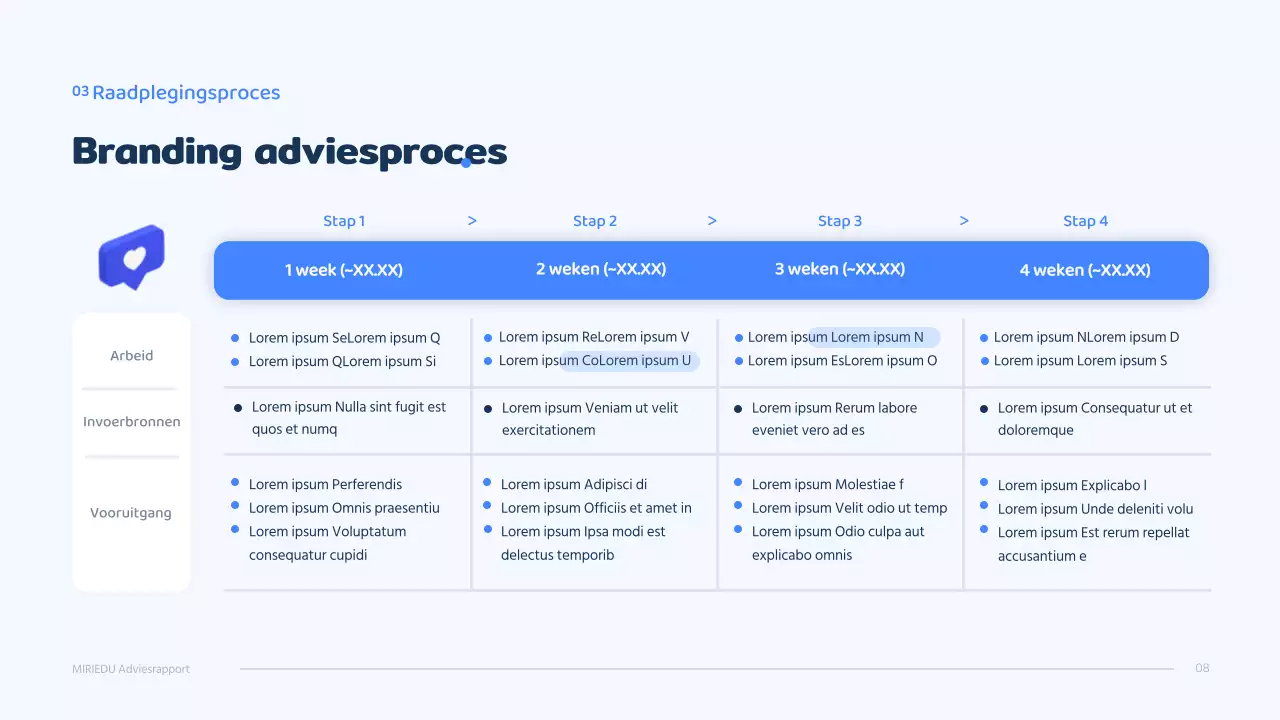Viewport: 1280px width, 720px height.
Task: Click the "03 Raadplegingsproces" section label
Action: [177, 93]
